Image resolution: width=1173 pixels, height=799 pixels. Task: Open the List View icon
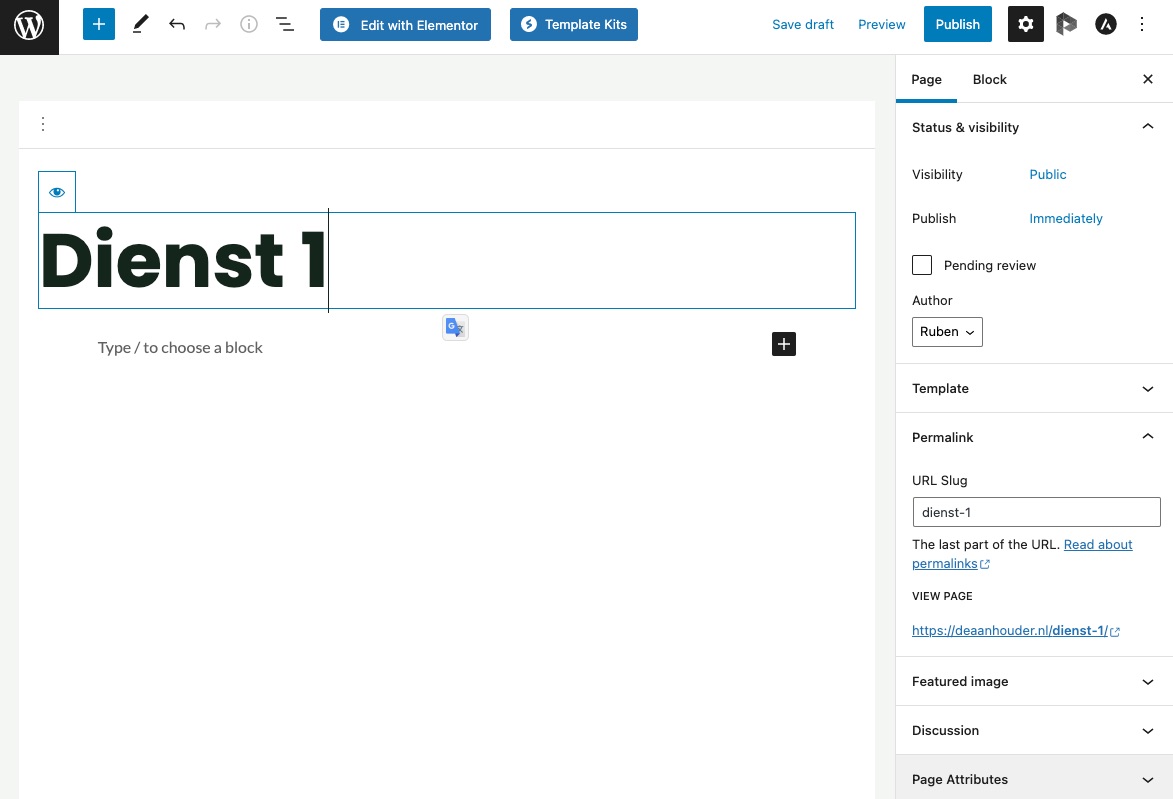[x=285, y=24]
